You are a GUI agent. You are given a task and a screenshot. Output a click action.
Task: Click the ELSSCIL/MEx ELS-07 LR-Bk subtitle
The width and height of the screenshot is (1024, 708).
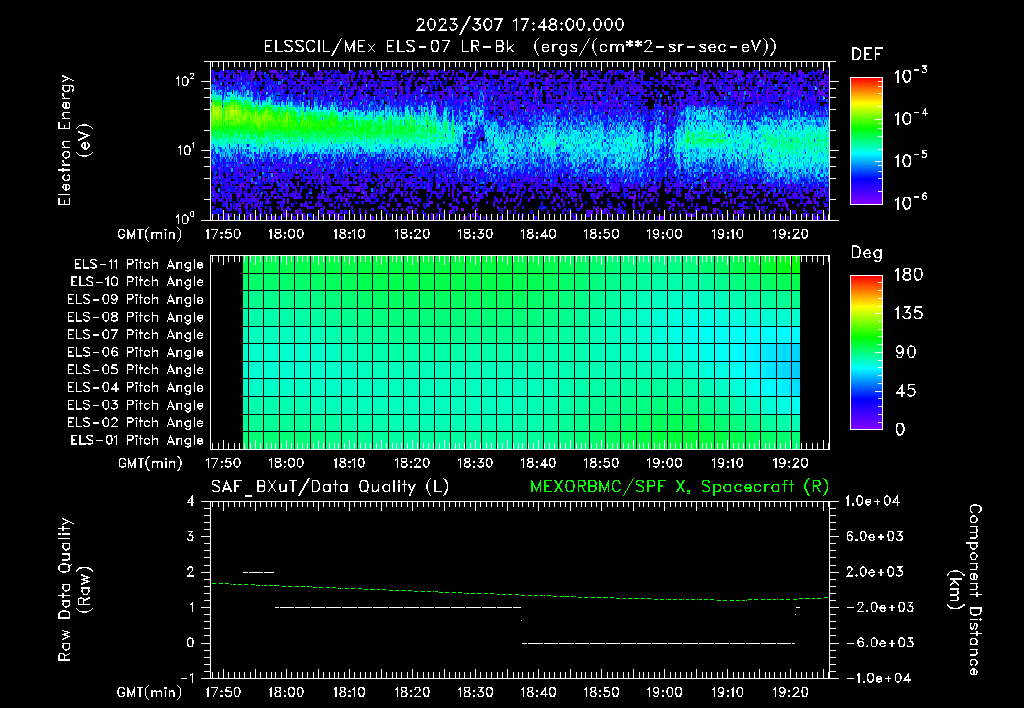pyautogui.click(x=520, y=47)
